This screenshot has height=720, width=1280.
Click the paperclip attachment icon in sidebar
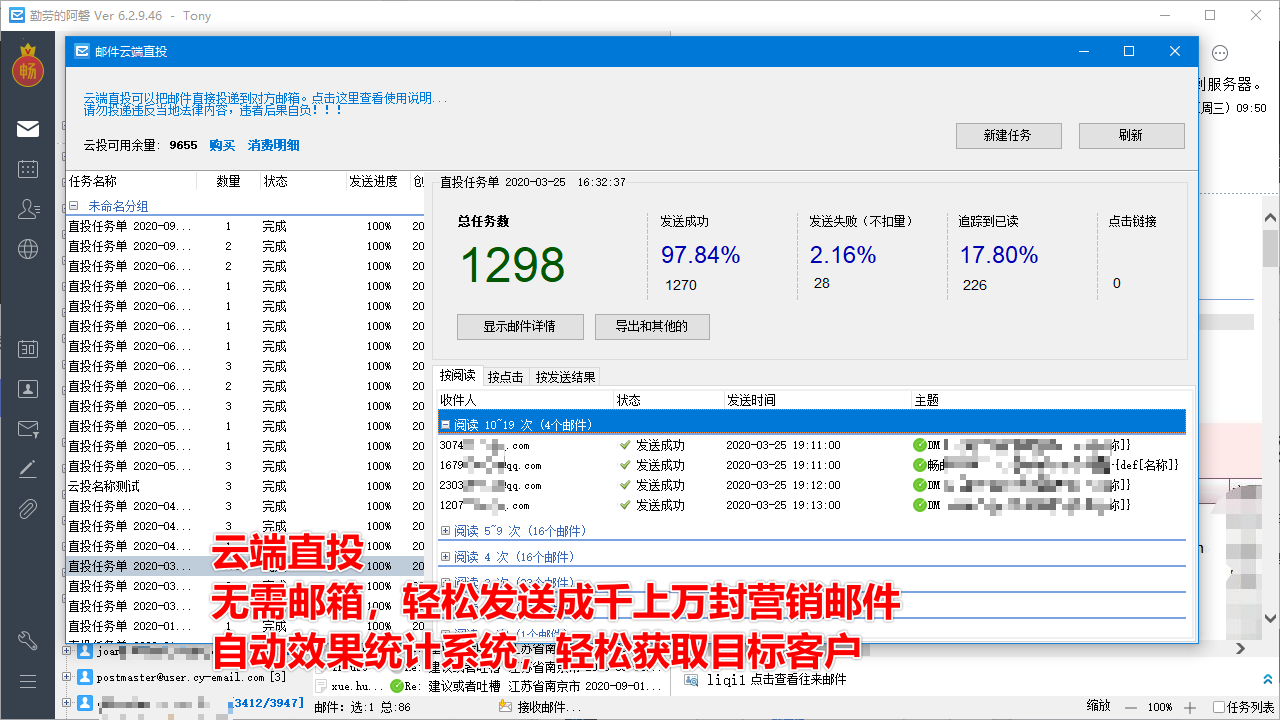(x=28, y=508)
